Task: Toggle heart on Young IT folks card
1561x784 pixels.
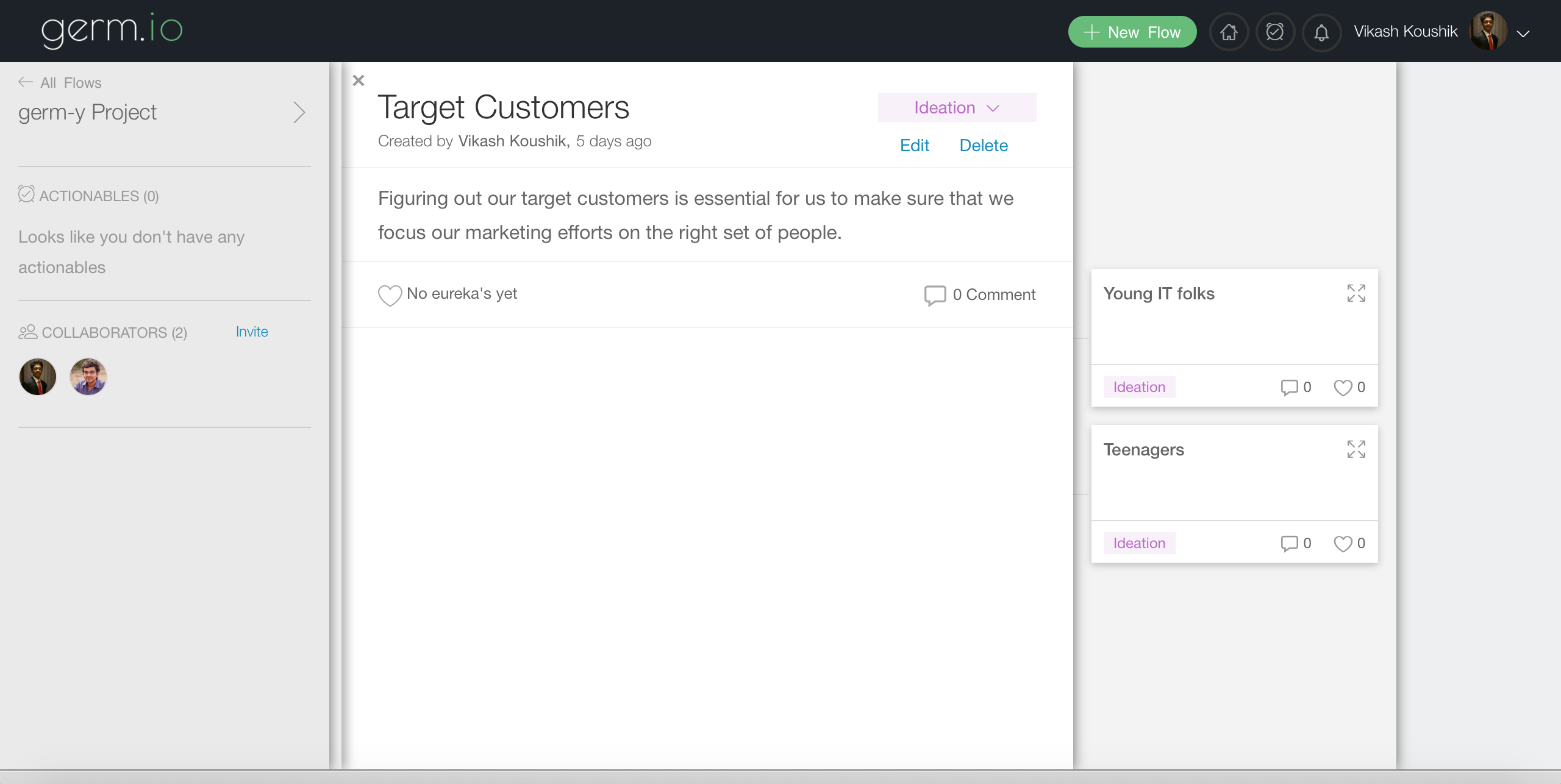Action: 1343,387
